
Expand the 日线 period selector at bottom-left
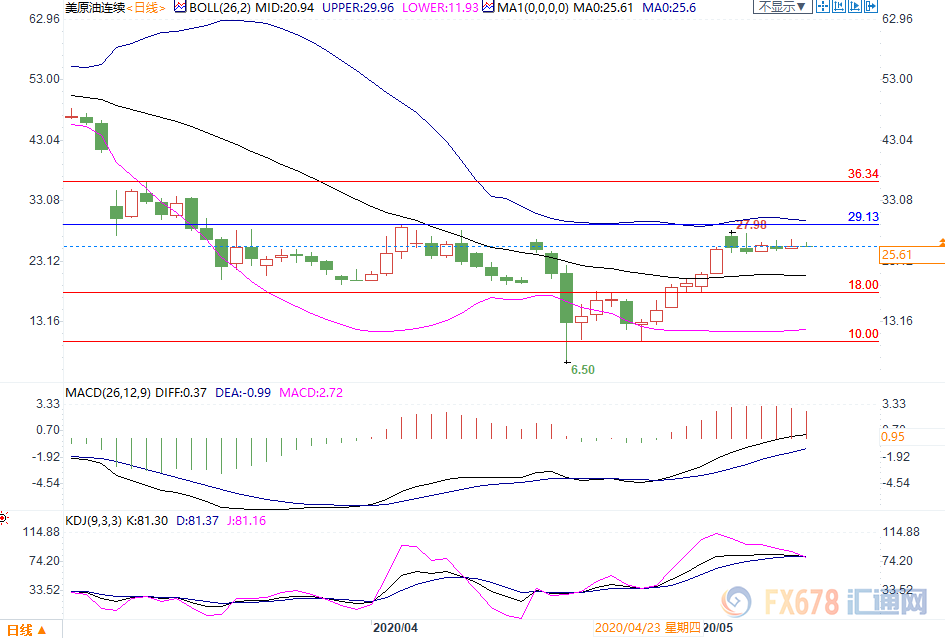22,629
